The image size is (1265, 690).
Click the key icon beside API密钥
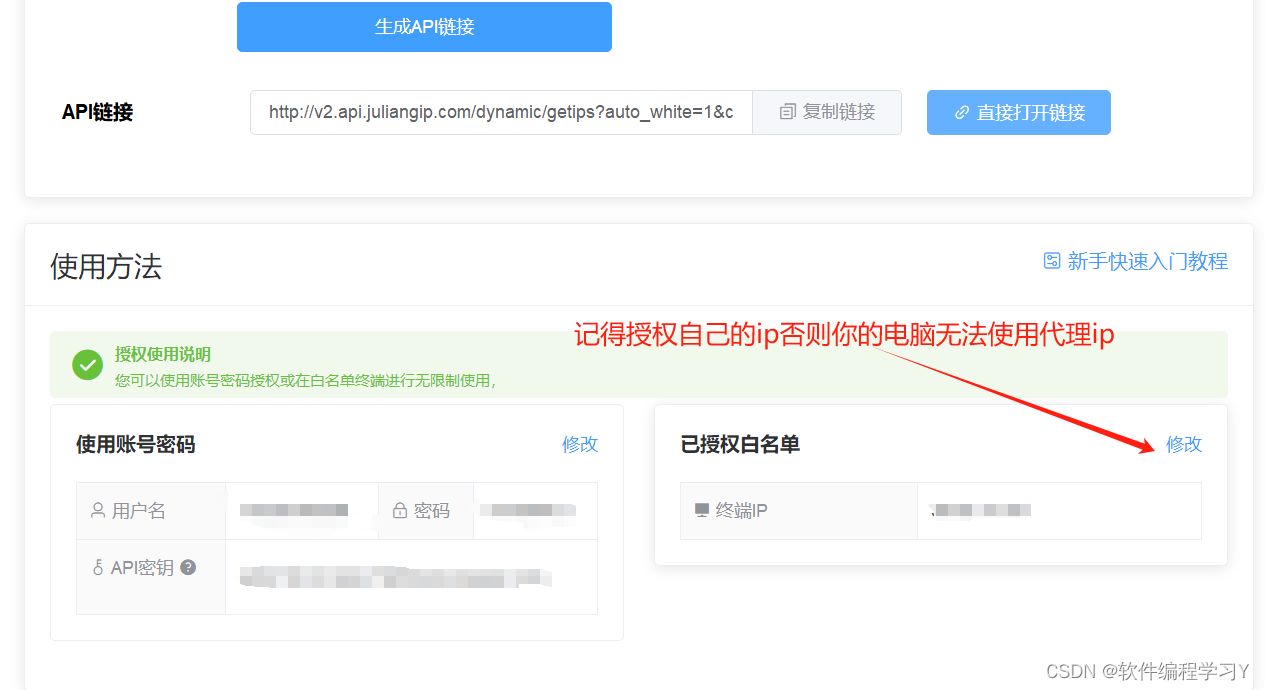pyautogui.click(x=98, y=567)
